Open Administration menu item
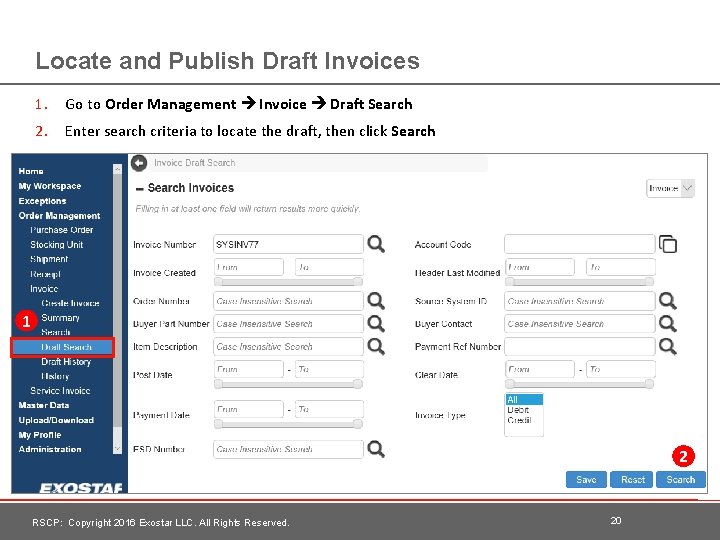 coord(50,449)
